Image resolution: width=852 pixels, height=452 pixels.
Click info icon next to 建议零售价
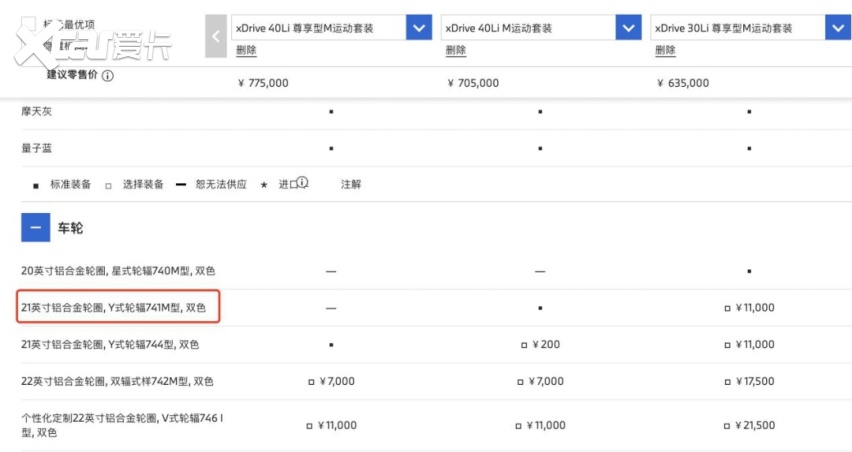(108, 76)
